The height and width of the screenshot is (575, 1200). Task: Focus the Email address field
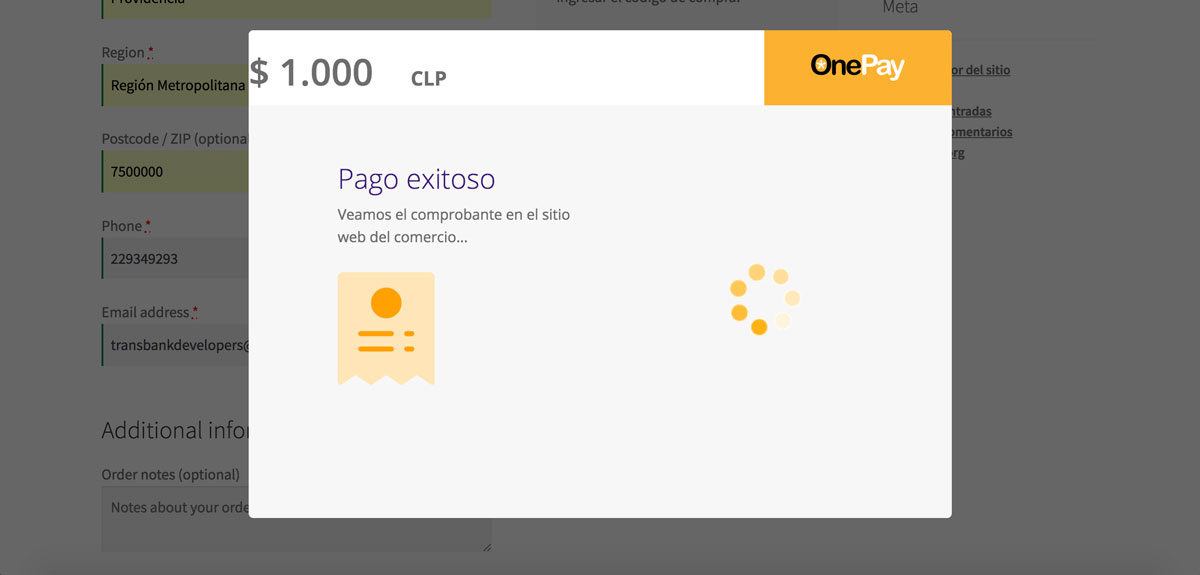tap(175, 345)
